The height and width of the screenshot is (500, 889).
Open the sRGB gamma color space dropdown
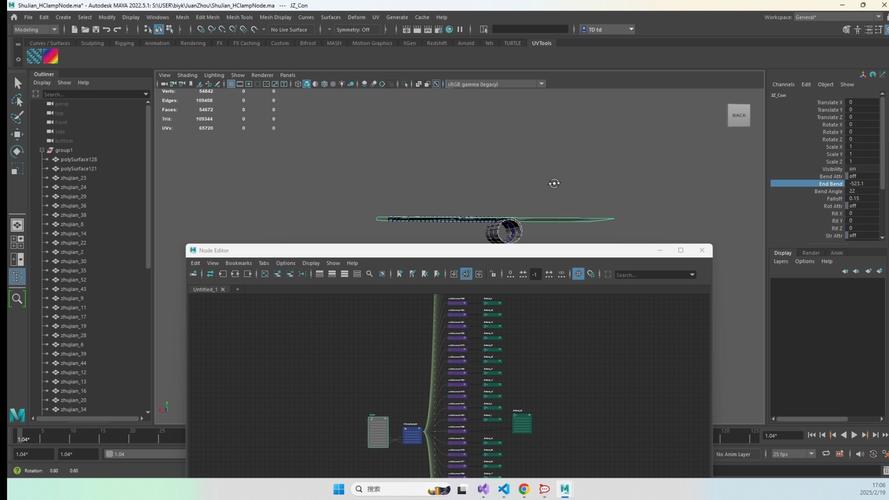[x=496, y=84]
